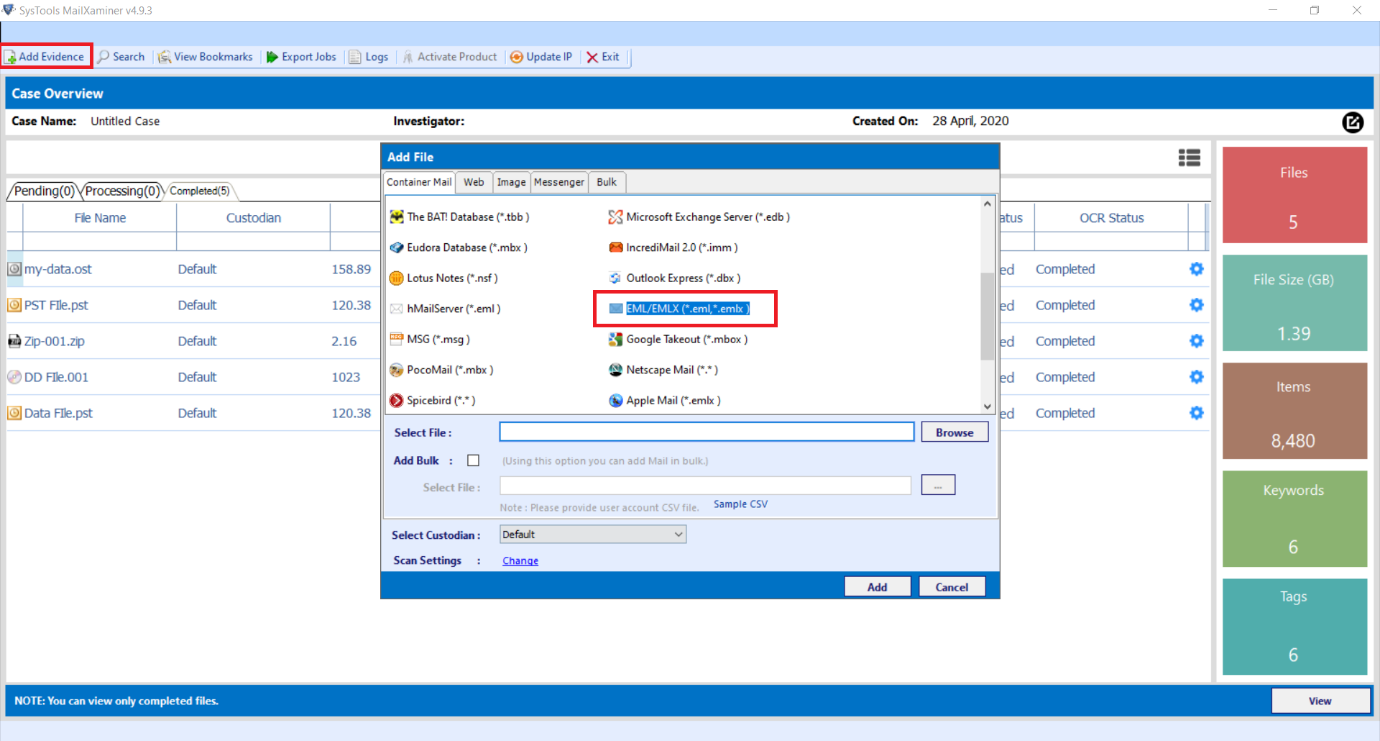Open Search from the toolbar

click(122, 57)
